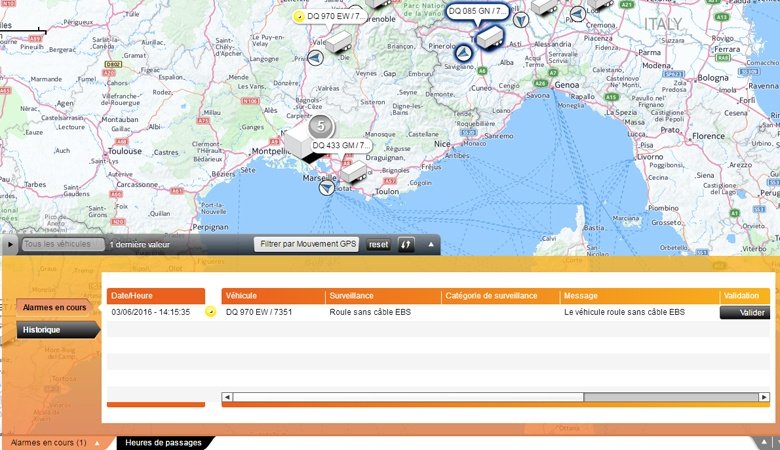This screenshot has width=780, height=450.
Task: Select the highlighted DQ 085 GN truck icon
Action: (490, 37)
